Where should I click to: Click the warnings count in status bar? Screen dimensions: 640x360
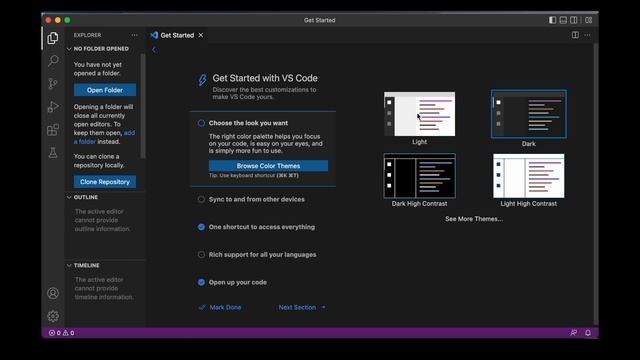[x=69, y=333]
